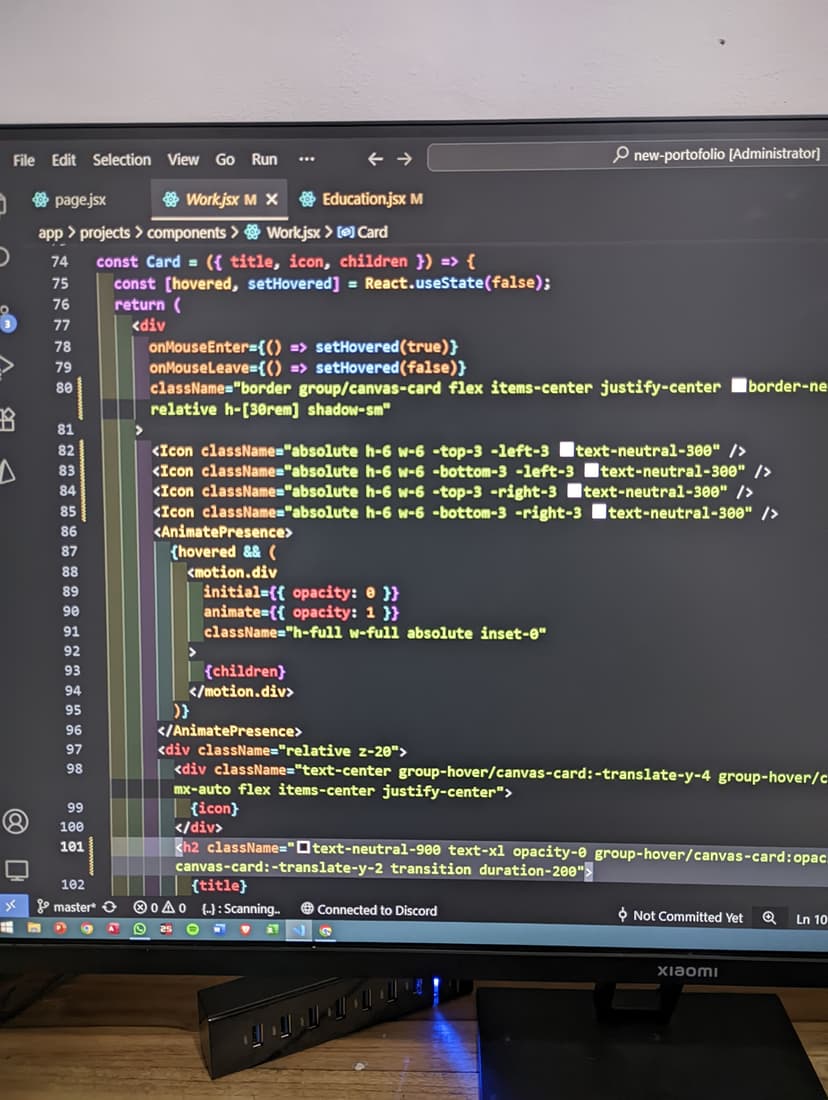This screenshot has width=828, height=1100.
Task: Go forward with the right arrow
Action: click(x=404, y=159)
